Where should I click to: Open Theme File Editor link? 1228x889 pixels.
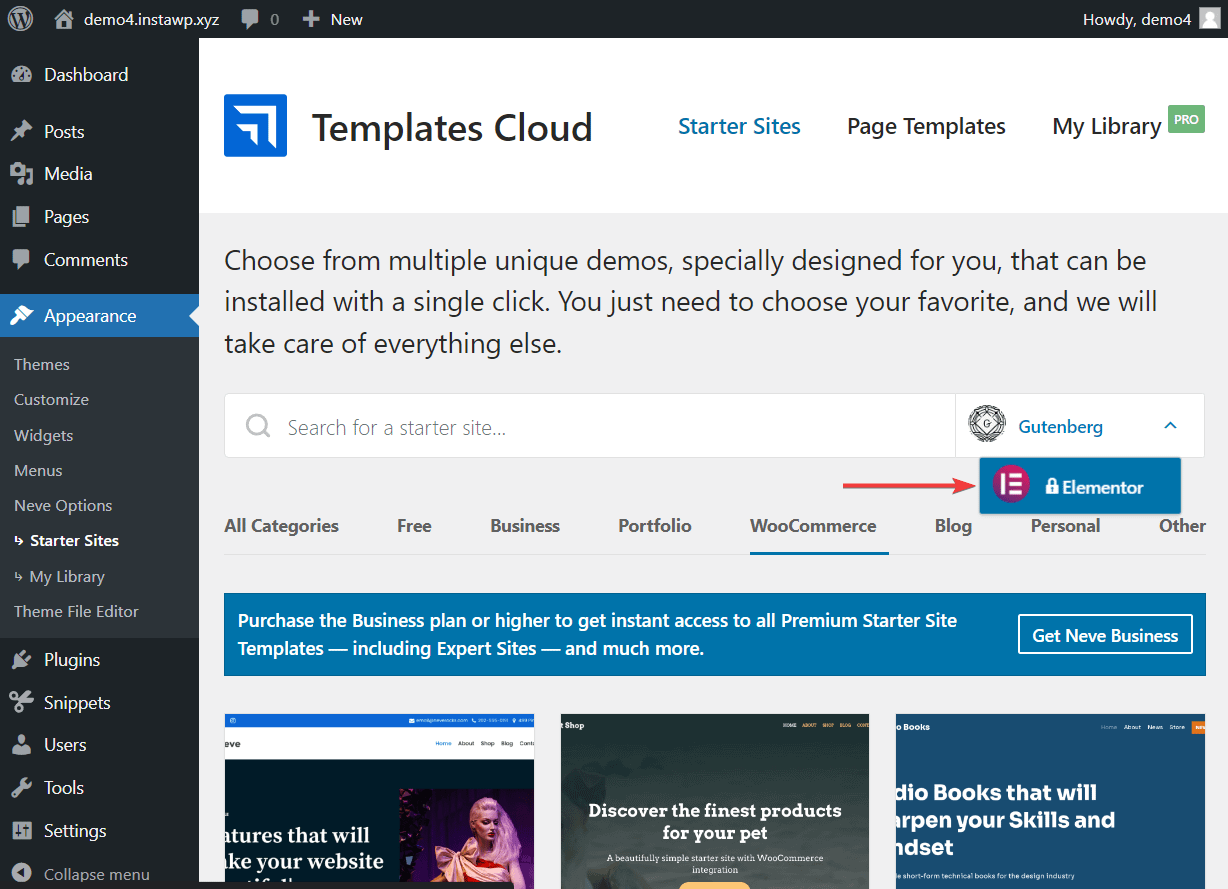76,612
